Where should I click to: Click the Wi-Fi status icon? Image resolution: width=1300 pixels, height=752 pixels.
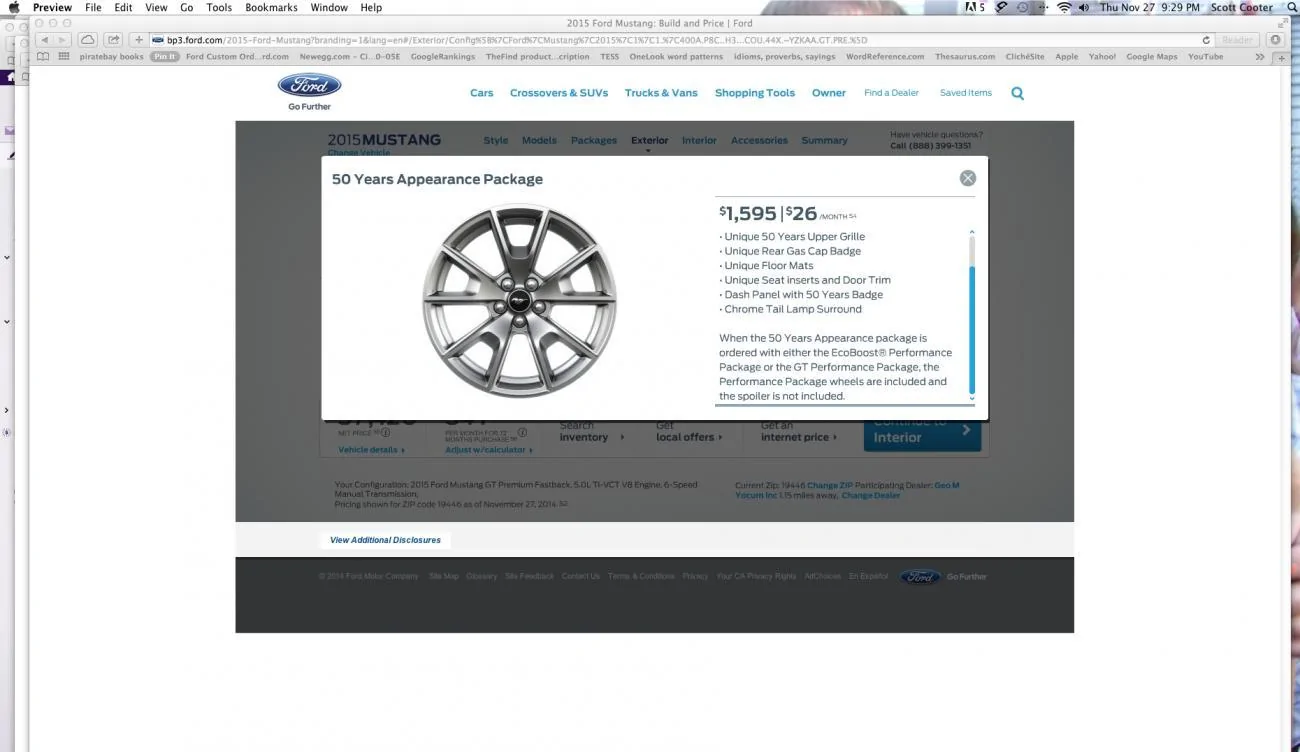click(1063, 7)
